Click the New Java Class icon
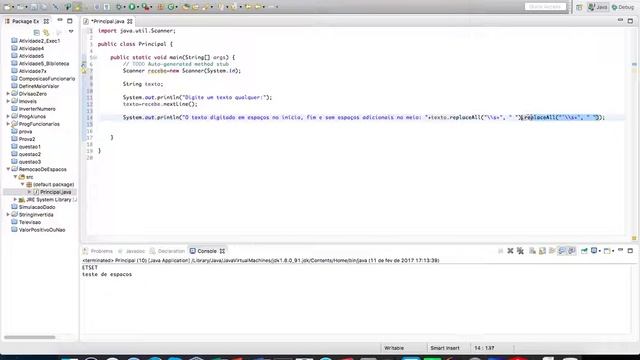Image resolution: width=640 pixels, height=360 pixels. coord(171,7)
